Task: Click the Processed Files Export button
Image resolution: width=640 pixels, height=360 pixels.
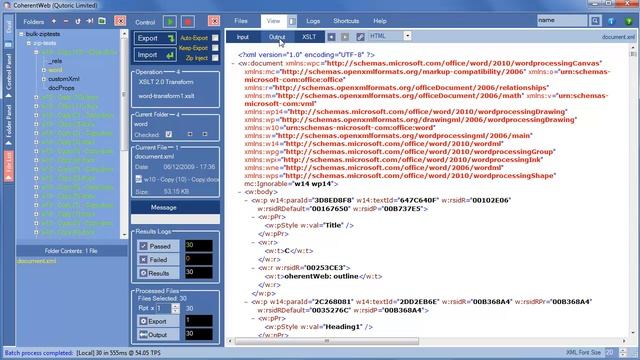Action: pyautogui.click(x=158, y=321)
